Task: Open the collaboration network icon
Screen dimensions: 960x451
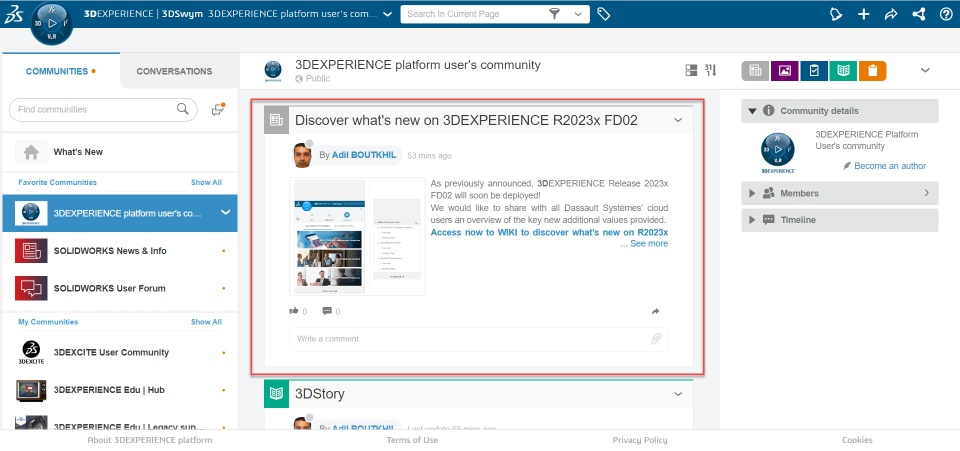Action: click(x=918, y=14)
